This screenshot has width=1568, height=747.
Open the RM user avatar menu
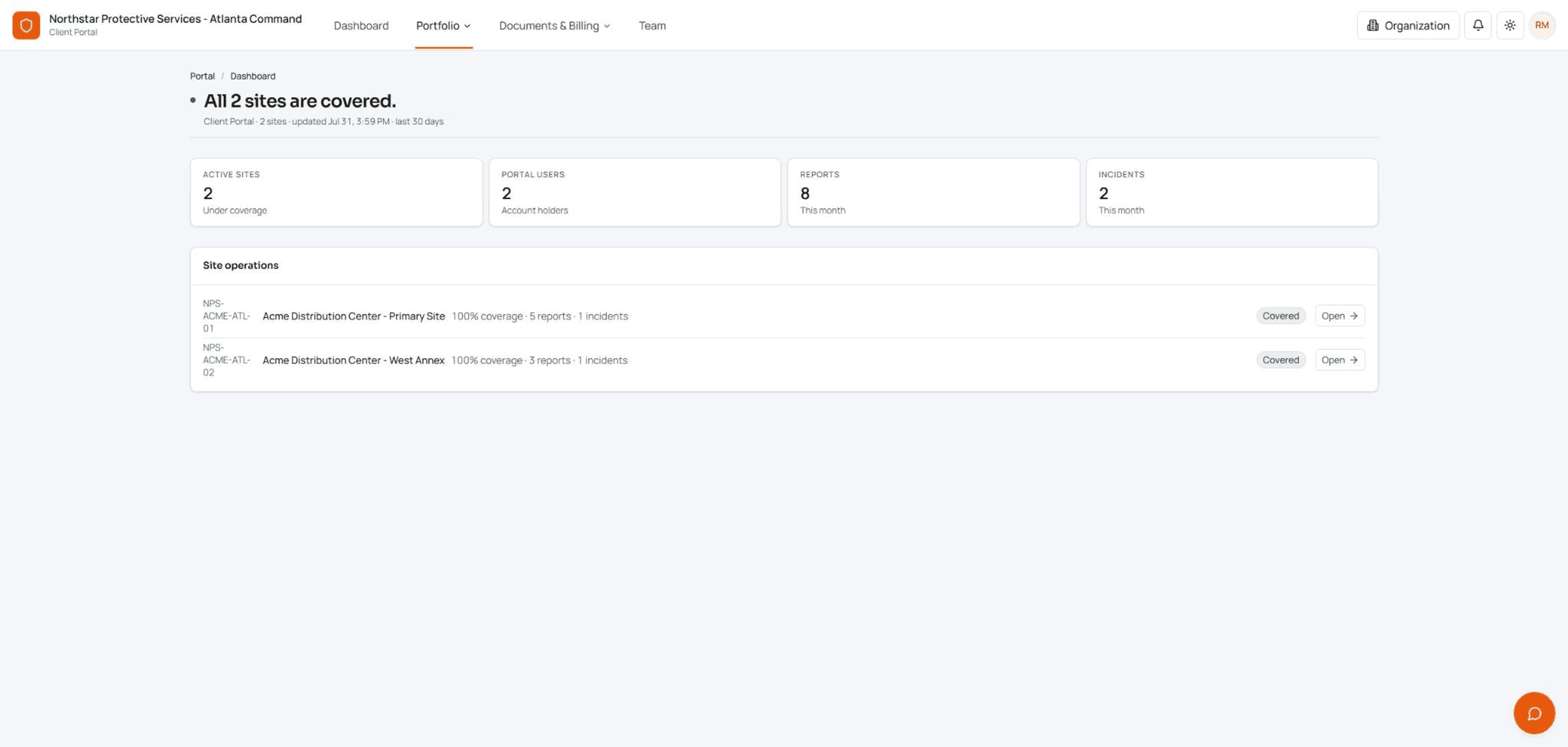(x=1542, y=25)
